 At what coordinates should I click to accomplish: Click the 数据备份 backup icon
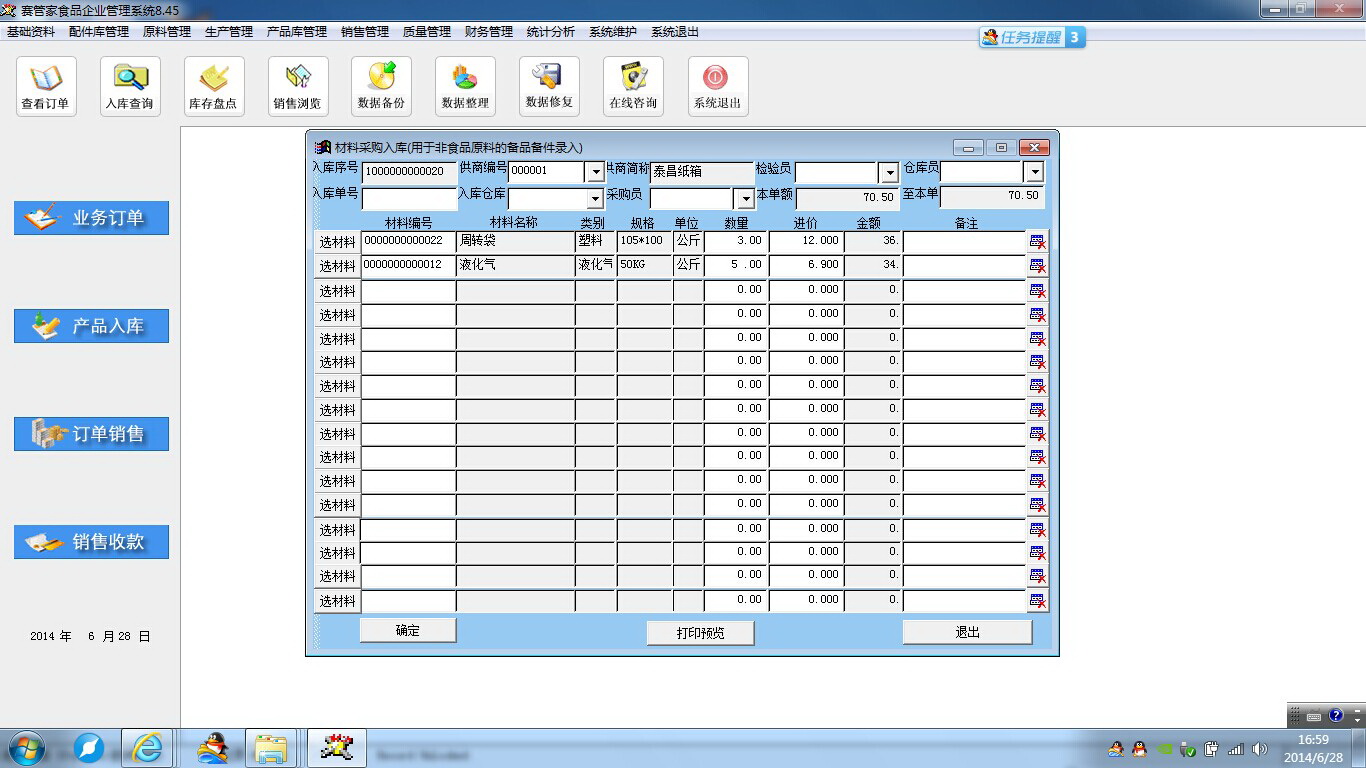pos(381,86)
